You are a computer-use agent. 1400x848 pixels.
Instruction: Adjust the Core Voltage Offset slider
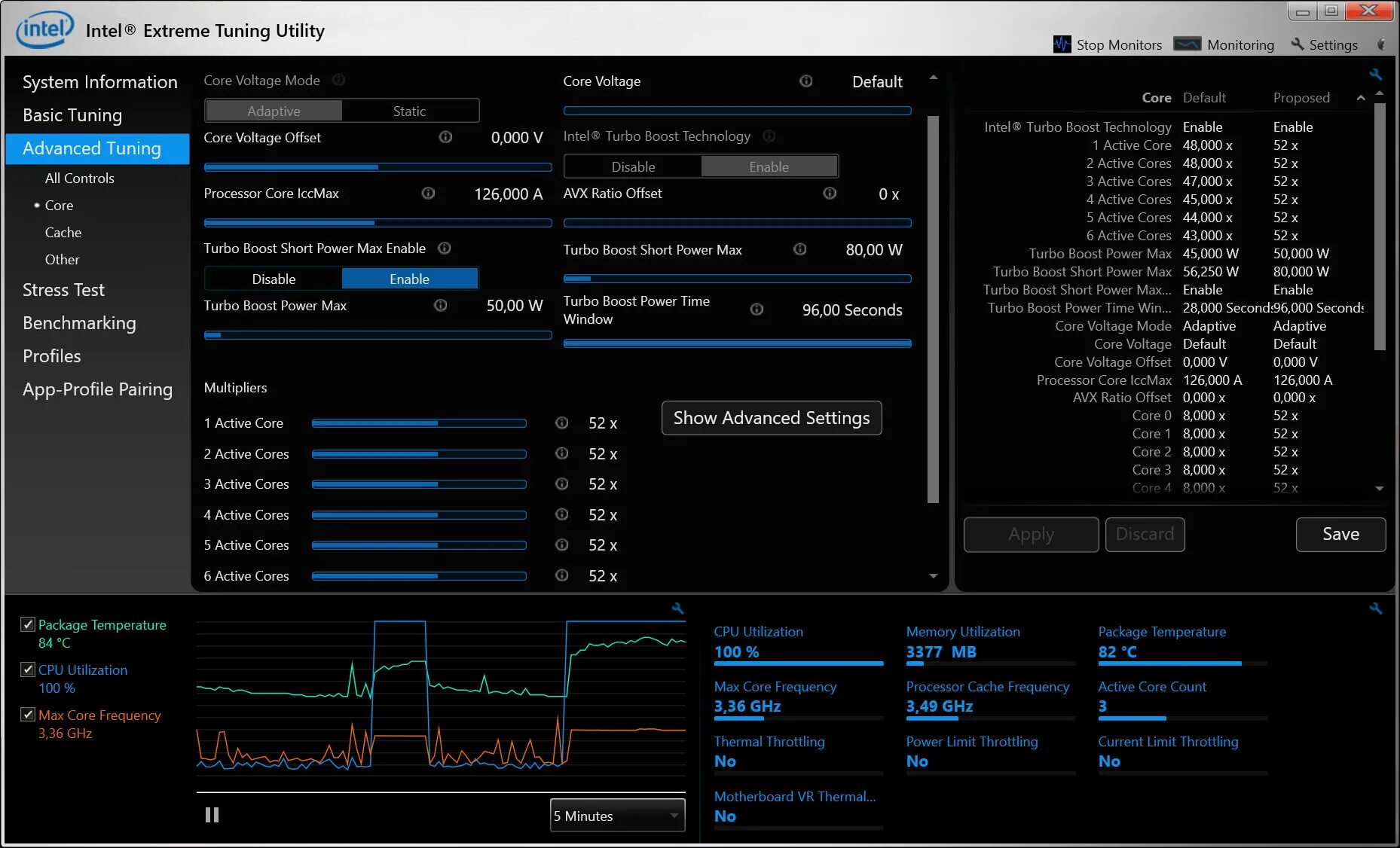coord(378,167)
